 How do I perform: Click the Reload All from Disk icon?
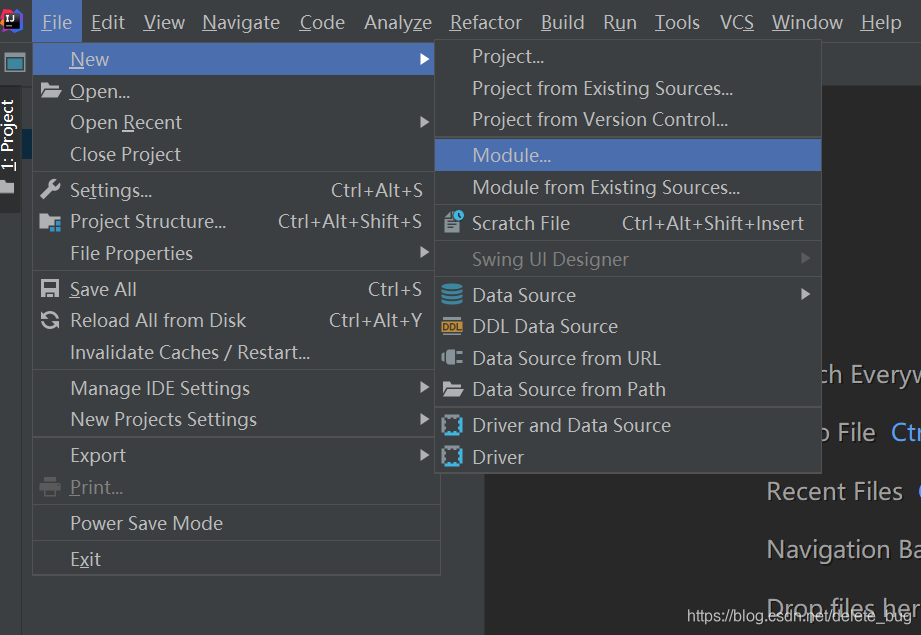pyautogui.click(x=50, y=321)
